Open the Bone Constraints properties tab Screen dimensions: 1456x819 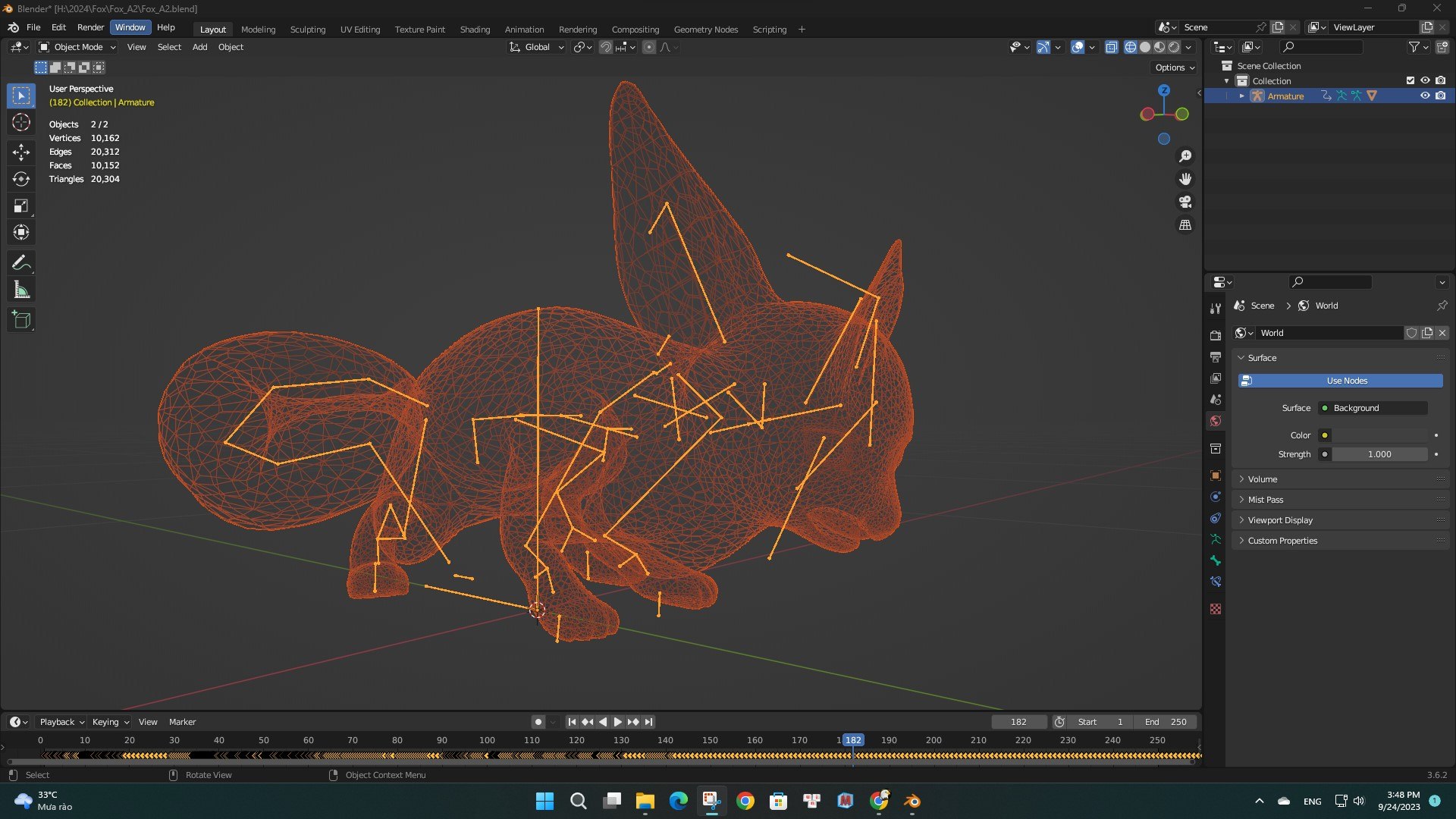(1216, 582)
